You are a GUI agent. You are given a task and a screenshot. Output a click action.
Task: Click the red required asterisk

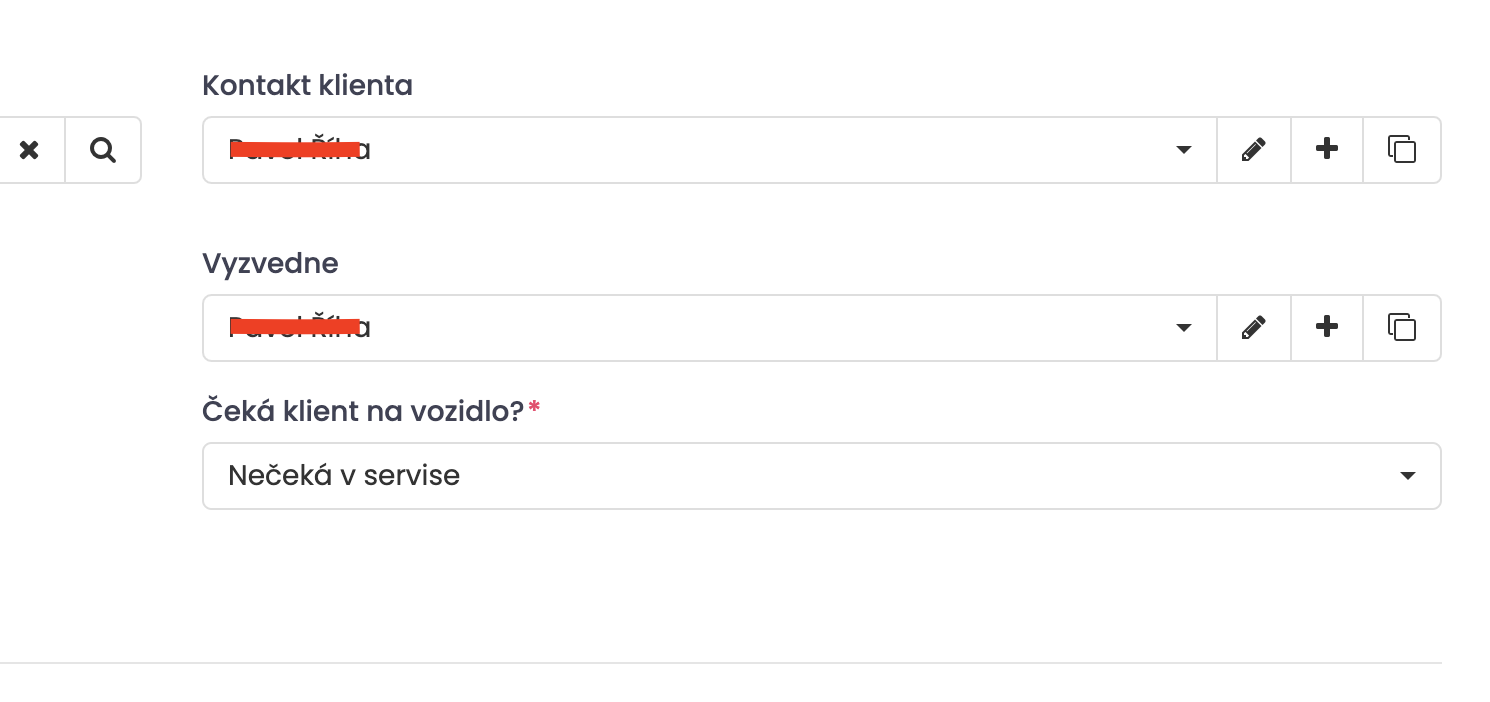534,407
